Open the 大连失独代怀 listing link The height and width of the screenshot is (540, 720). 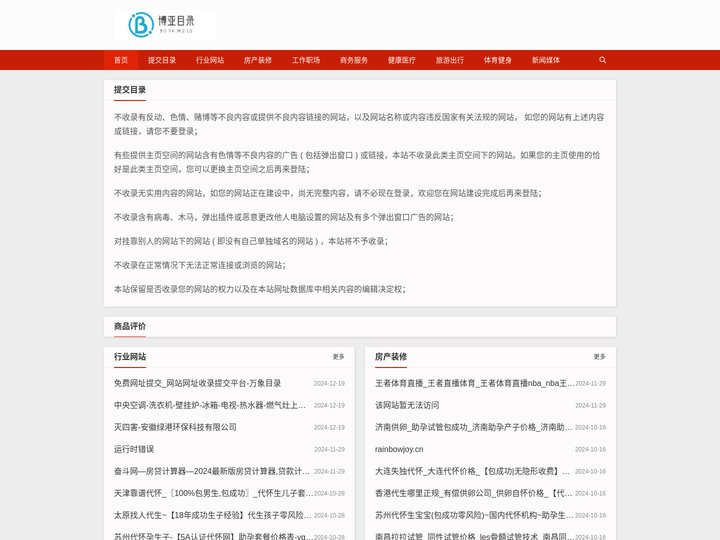pos(472,471)
